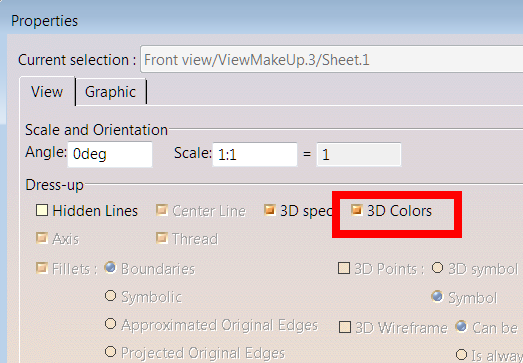Click the Current selection text field

click(x=332, y=60)
